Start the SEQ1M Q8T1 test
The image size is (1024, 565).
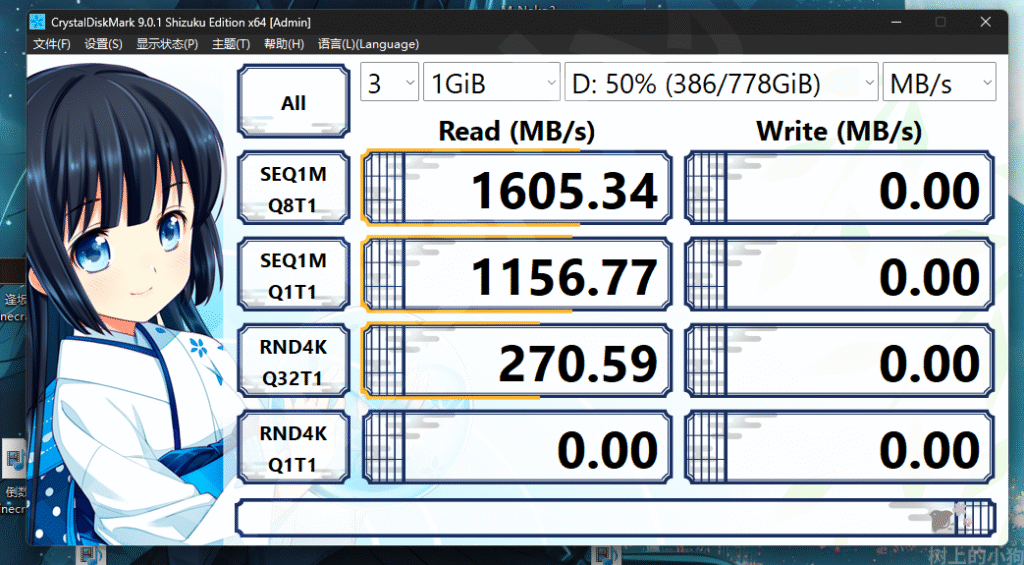pyautogui.click(x=293, y=189)
